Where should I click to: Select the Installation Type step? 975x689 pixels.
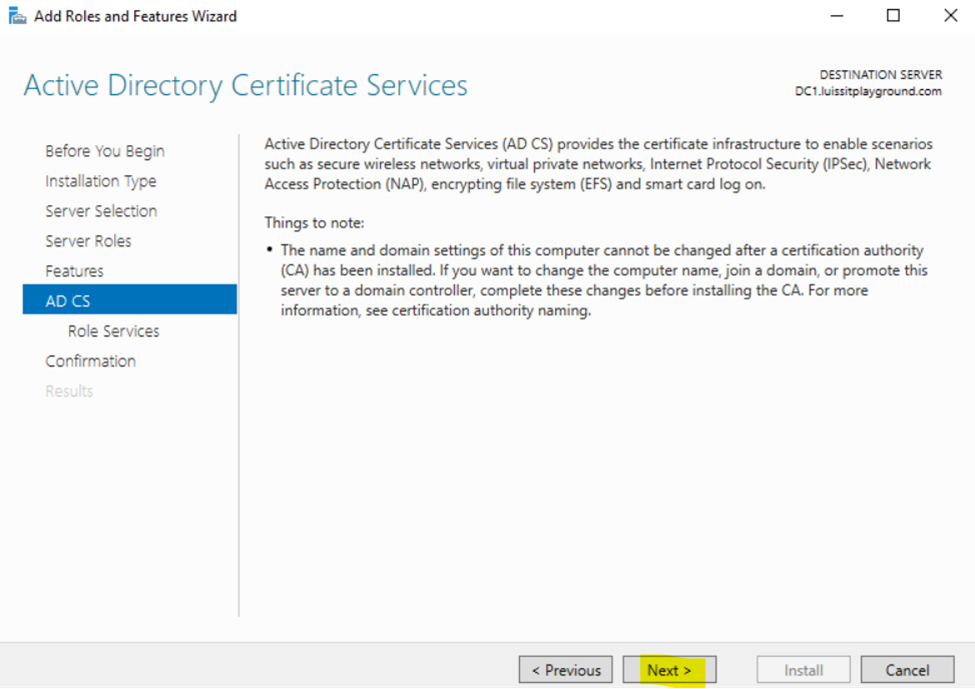(101, 181)
